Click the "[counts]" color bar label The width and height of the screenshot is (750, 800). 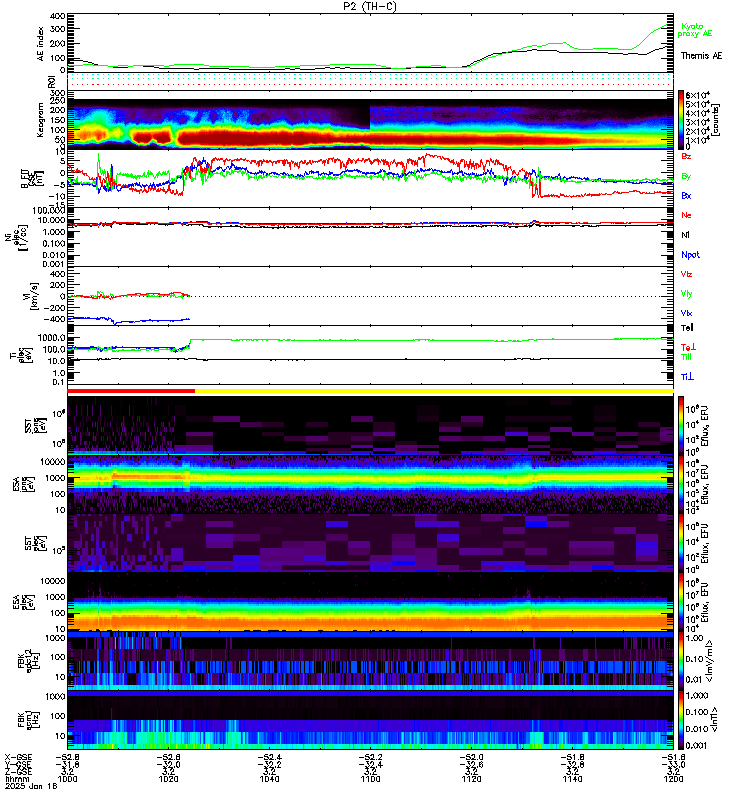click(x=716, y=120)
